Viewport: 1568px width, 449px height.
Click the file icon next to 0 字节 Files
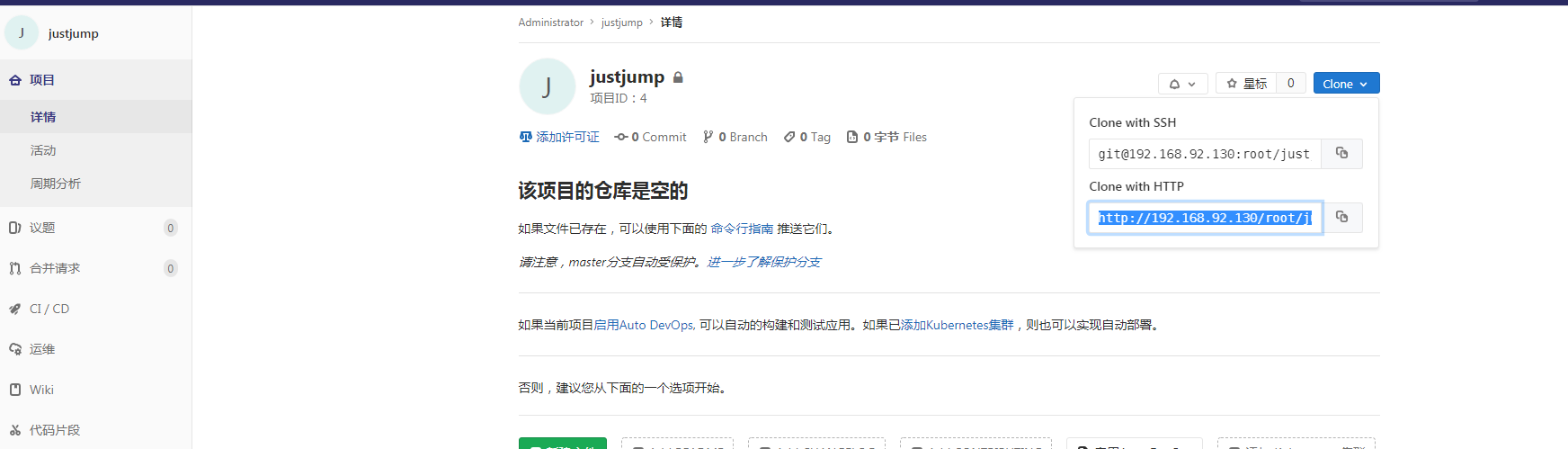852,137
